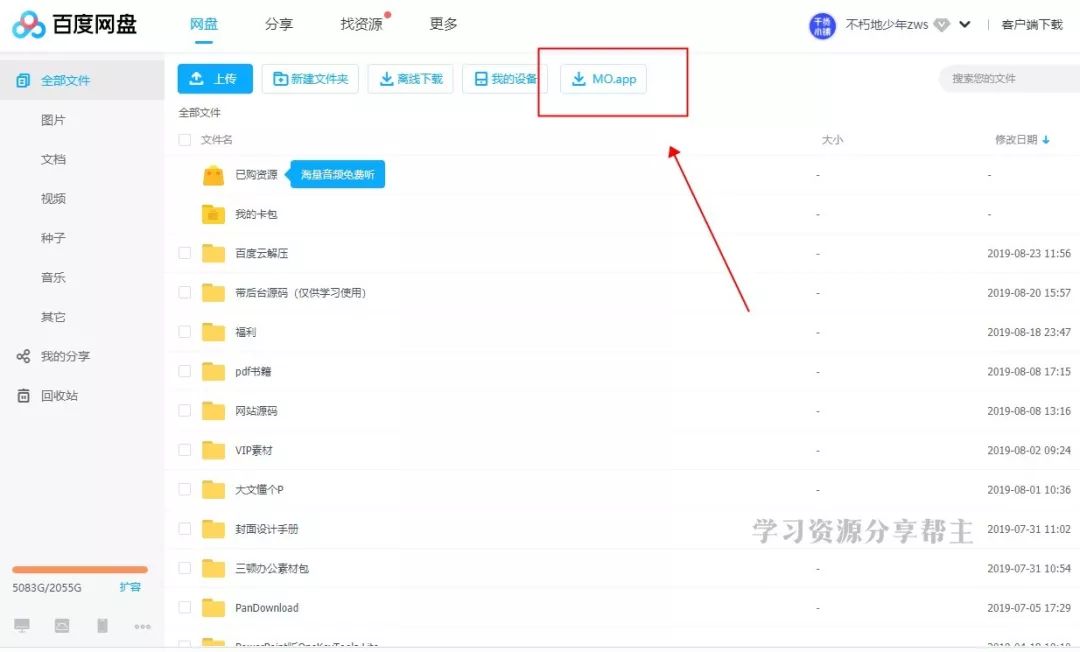Open the 离线下载 (offline download) tool
This screenshot has width=1080, height=652.
click(x=410, y=78)
